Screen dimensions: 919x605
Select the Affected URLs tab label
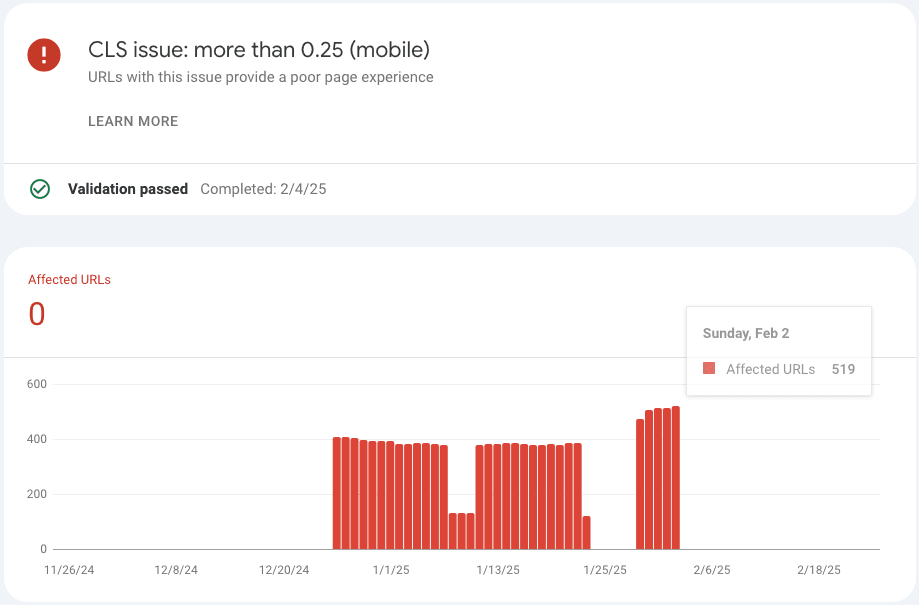[x=69, y=279]
